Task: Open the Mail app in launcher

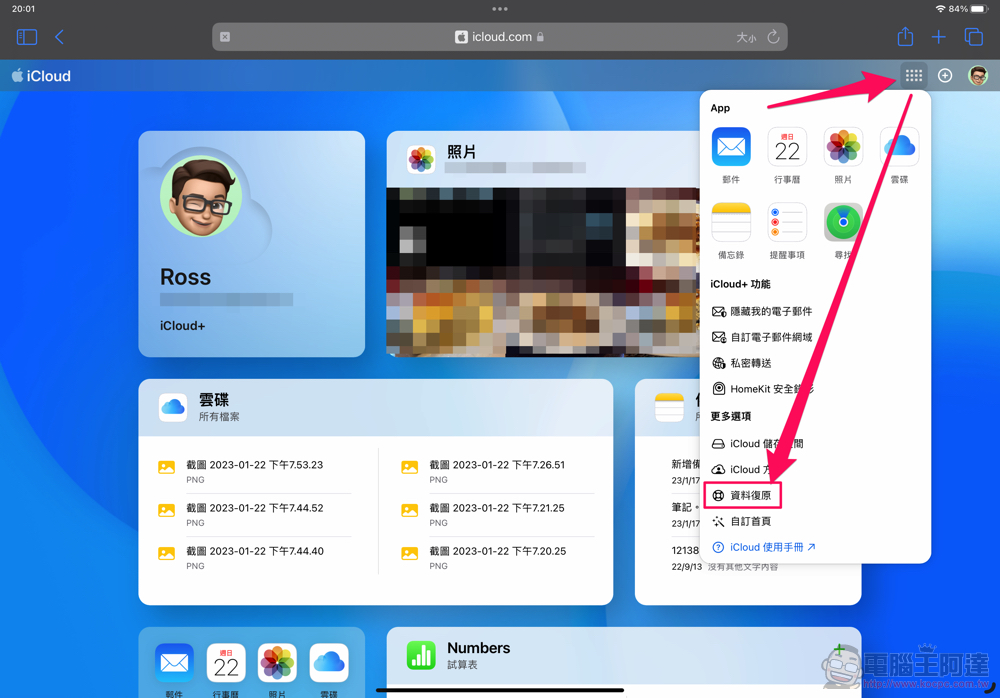Action: tap(731, 148)
